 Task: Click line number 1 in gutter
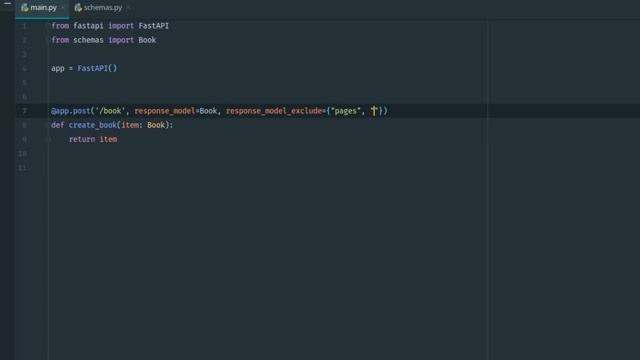pyautogui.click(x=24, y=26)
